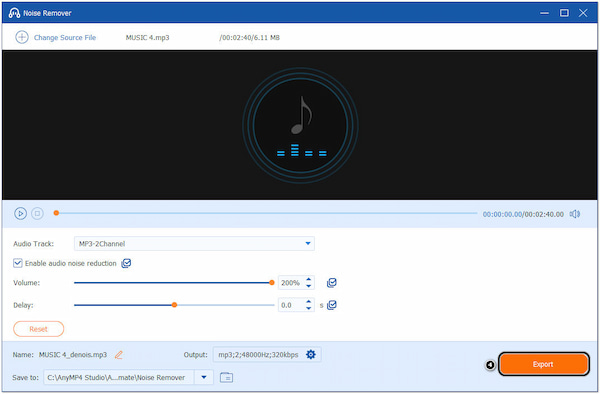Open the Audio Track dropdown
This screenshot has width=600, height=394.
194,244
